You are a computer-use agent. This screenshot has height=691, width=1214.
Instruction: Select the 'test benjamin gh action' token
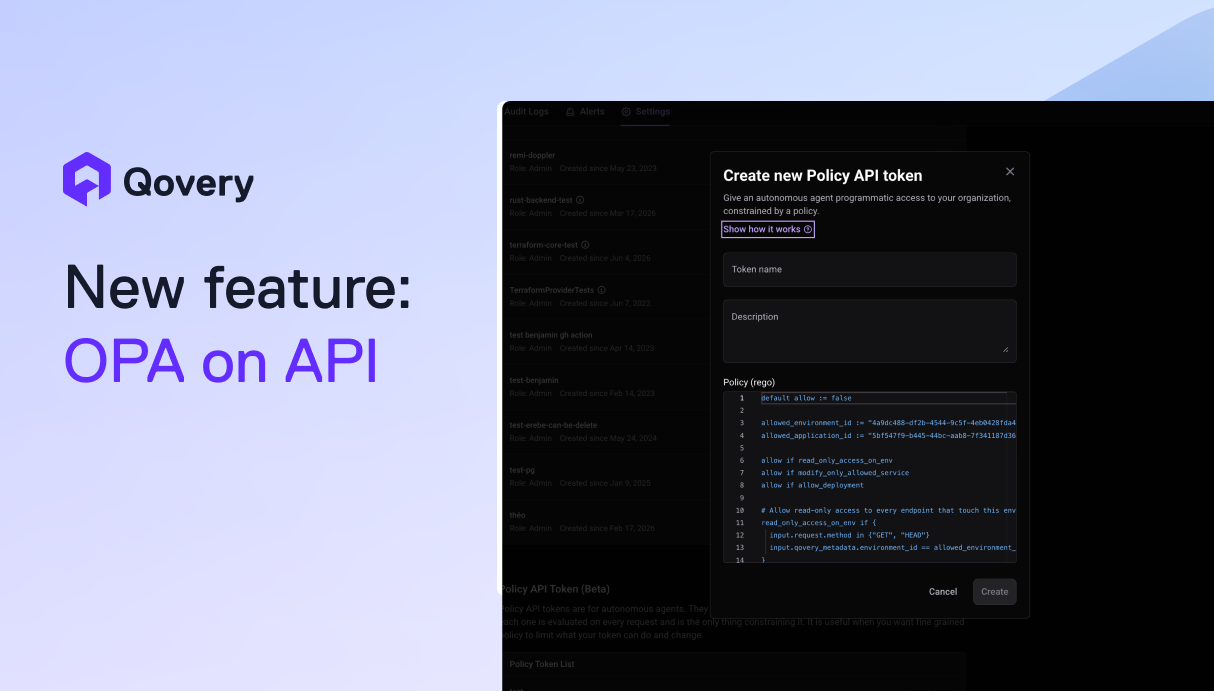(606, 341)
